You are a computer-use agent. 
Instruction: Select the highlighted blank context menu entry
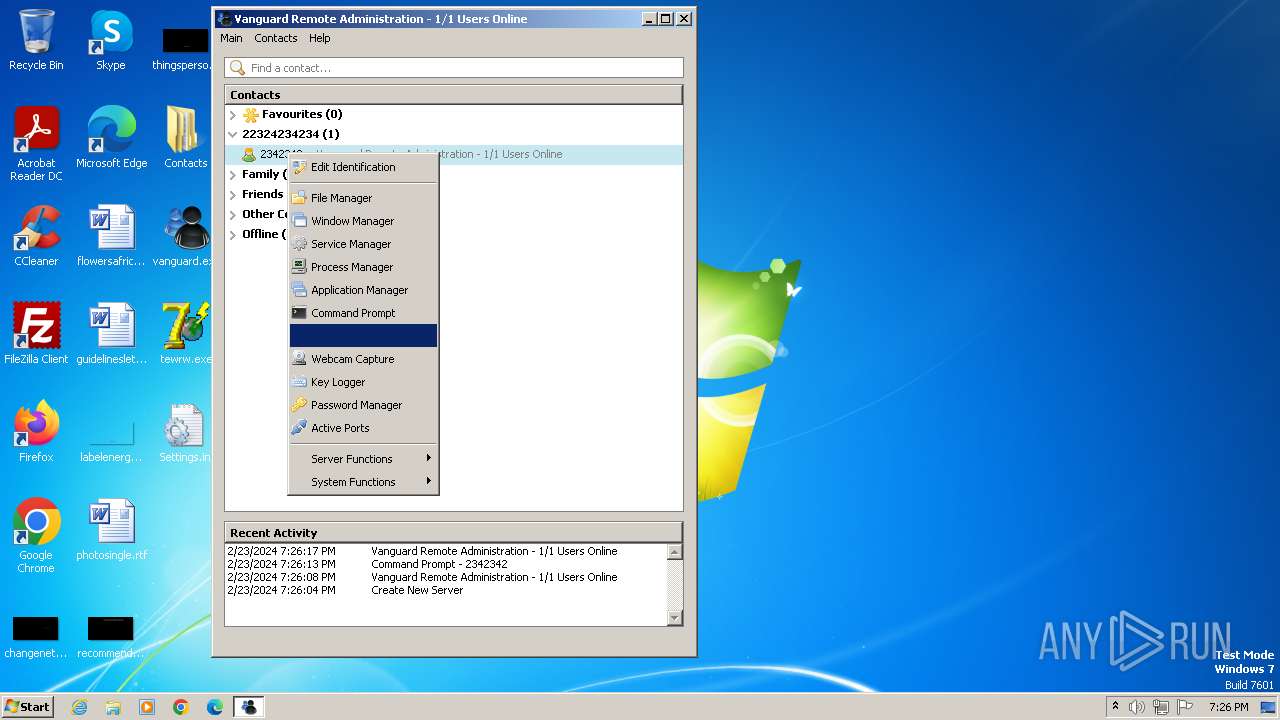(363, 336)
